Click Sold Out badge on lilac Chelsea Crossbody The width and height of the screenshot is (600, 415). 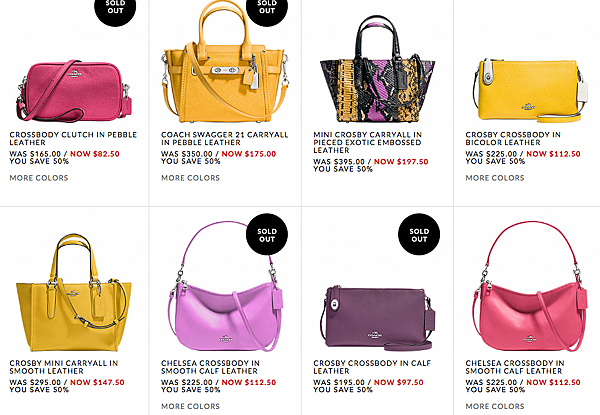267,234
